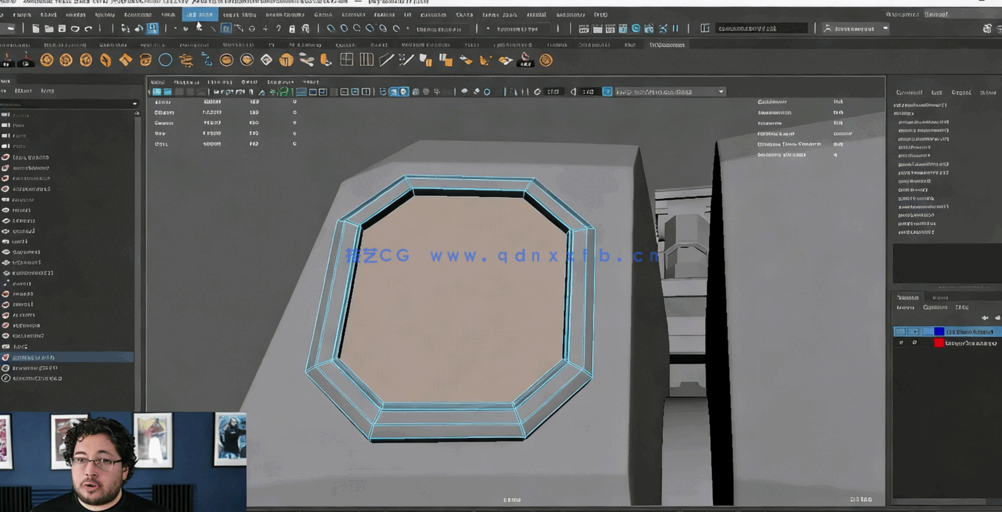Image resolution: width=1002 pixels, height=512 pixels.
Task: Click the last orange round icon on shelf
Action: [546, 60]
